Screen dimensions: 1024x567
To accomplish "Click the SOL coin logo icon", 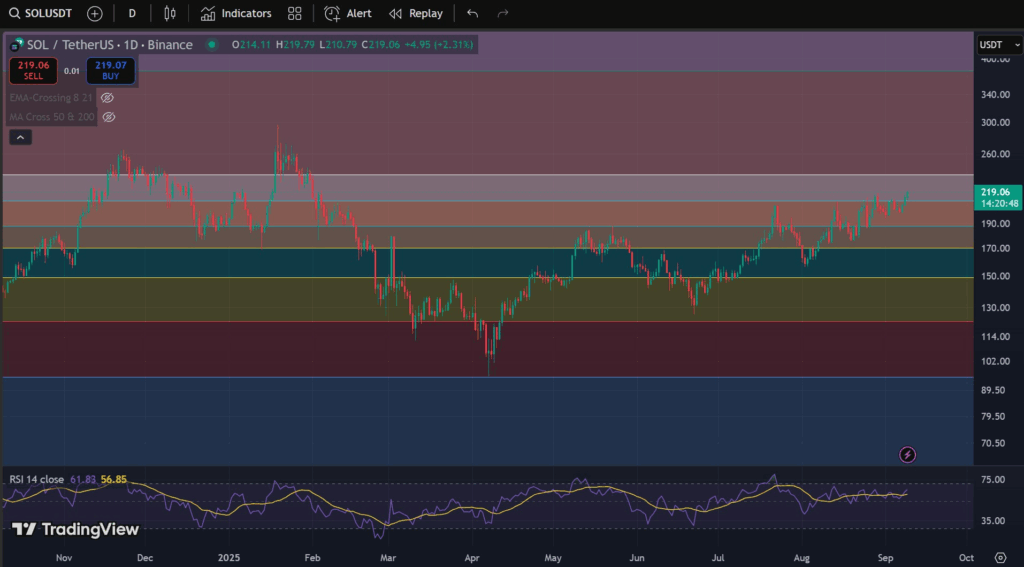I will click(x=16, y=45).
